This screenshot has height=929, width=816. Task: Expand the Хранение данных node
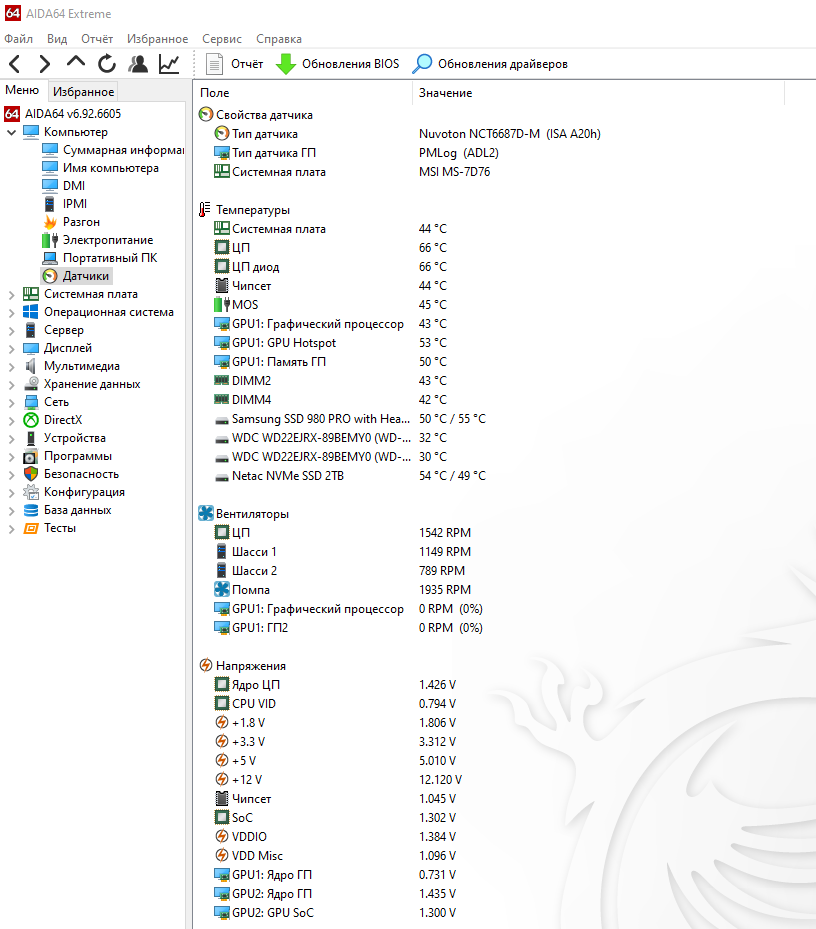coord(11,385)
